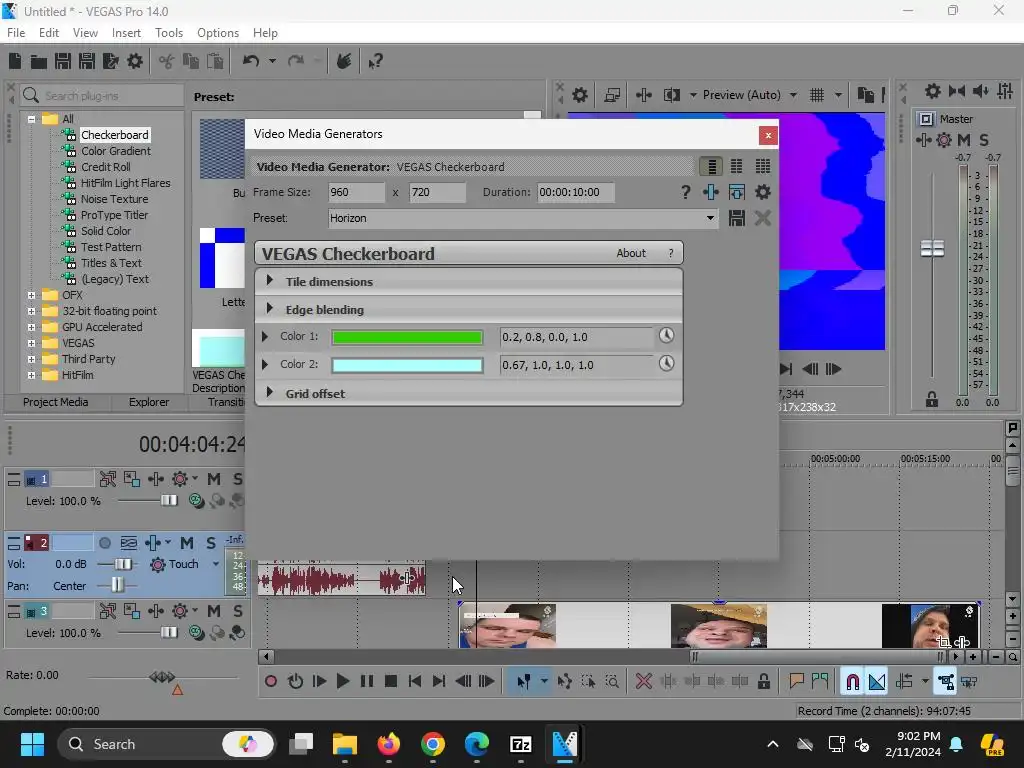
Task: Open Video Preview properties gear icon
Action: coord(579,95)
